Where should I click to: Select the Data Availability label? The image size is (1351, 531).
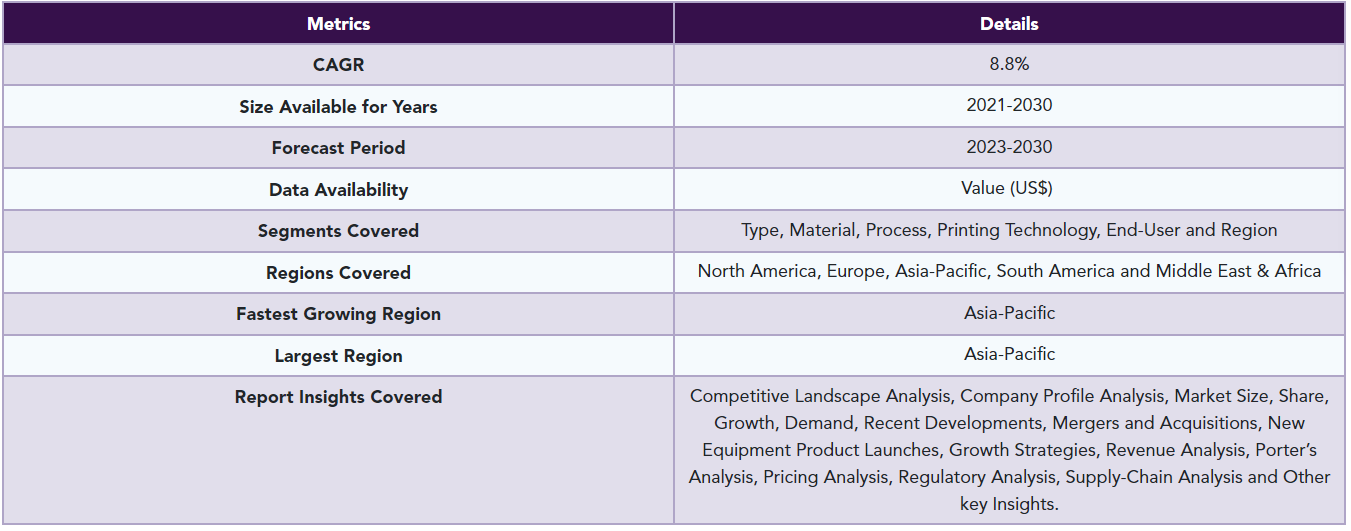tap(338, 190)
